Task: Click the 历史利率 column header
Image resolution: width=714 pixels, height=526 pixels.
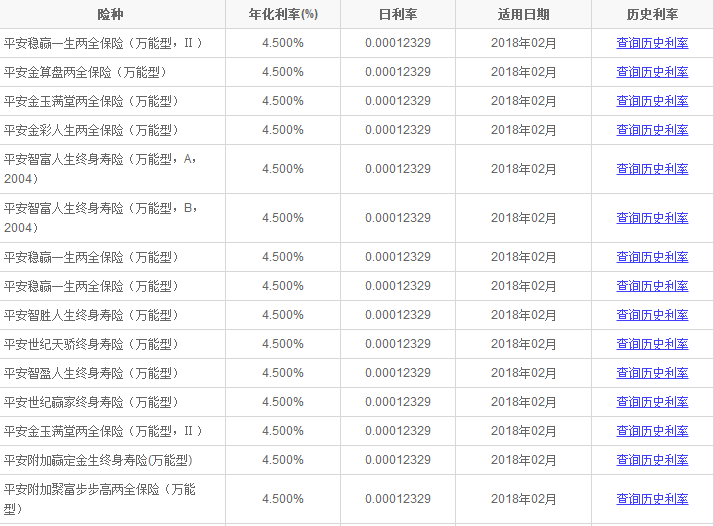Action: (652, 15)
